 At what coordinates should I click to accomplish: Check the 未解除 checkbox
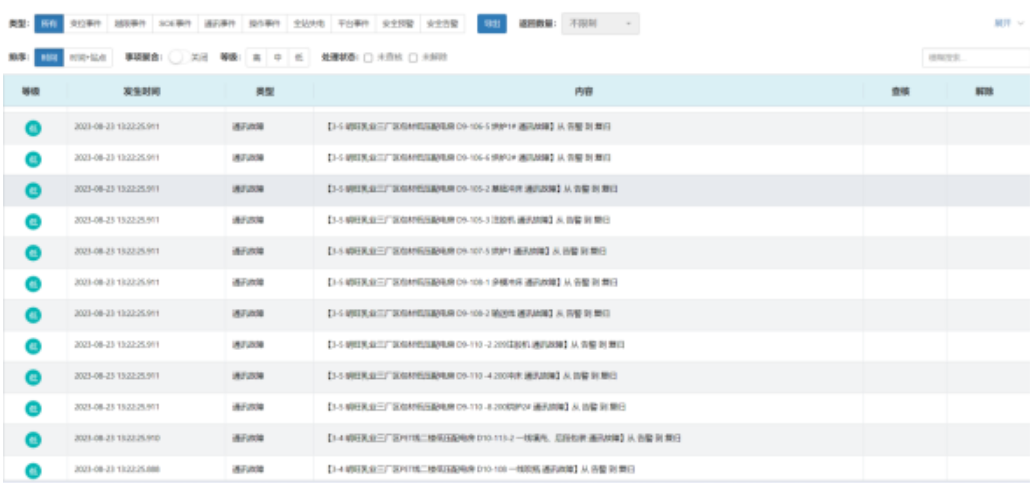(412, 58)
